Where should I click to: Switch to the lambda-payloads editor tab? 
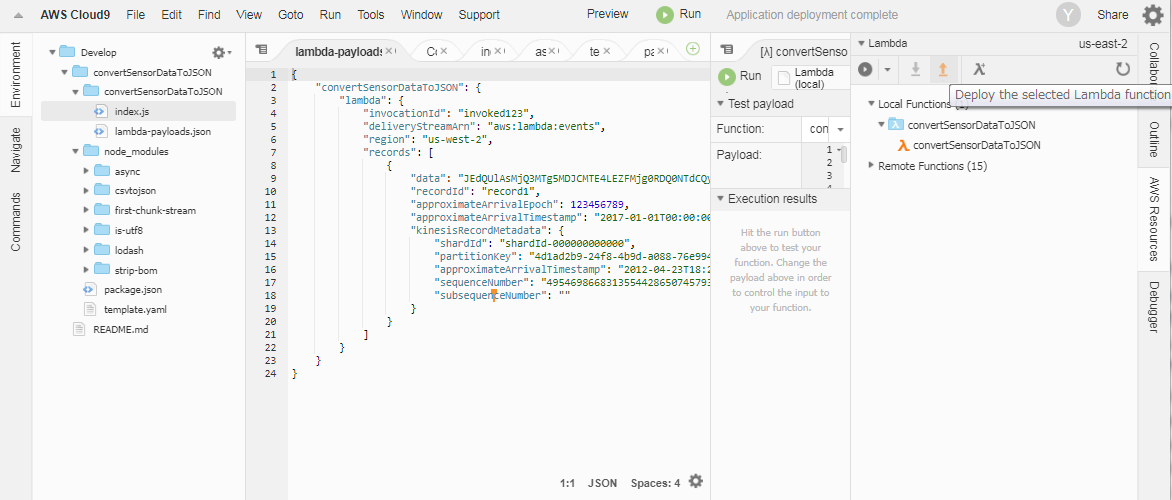[339, 52]
